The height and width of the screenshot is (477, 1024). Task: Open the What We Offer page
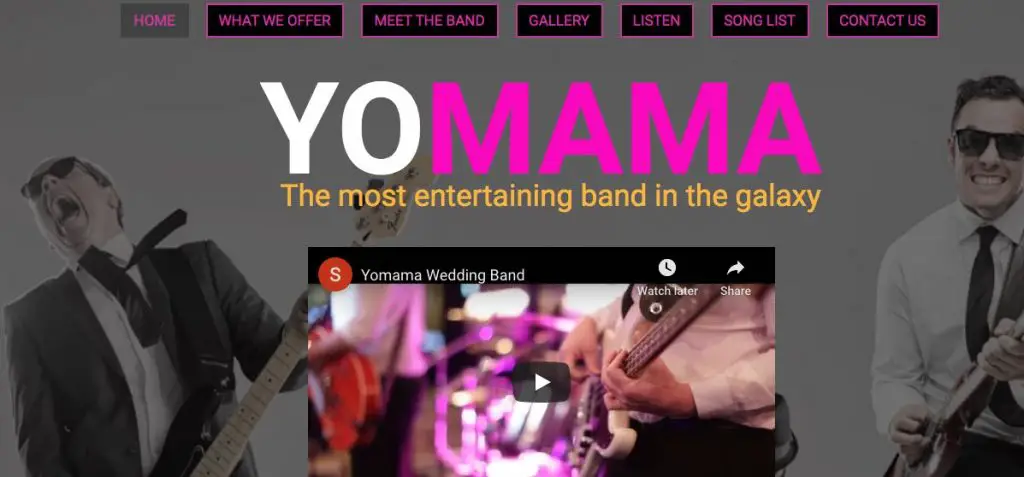coord(275,20)
